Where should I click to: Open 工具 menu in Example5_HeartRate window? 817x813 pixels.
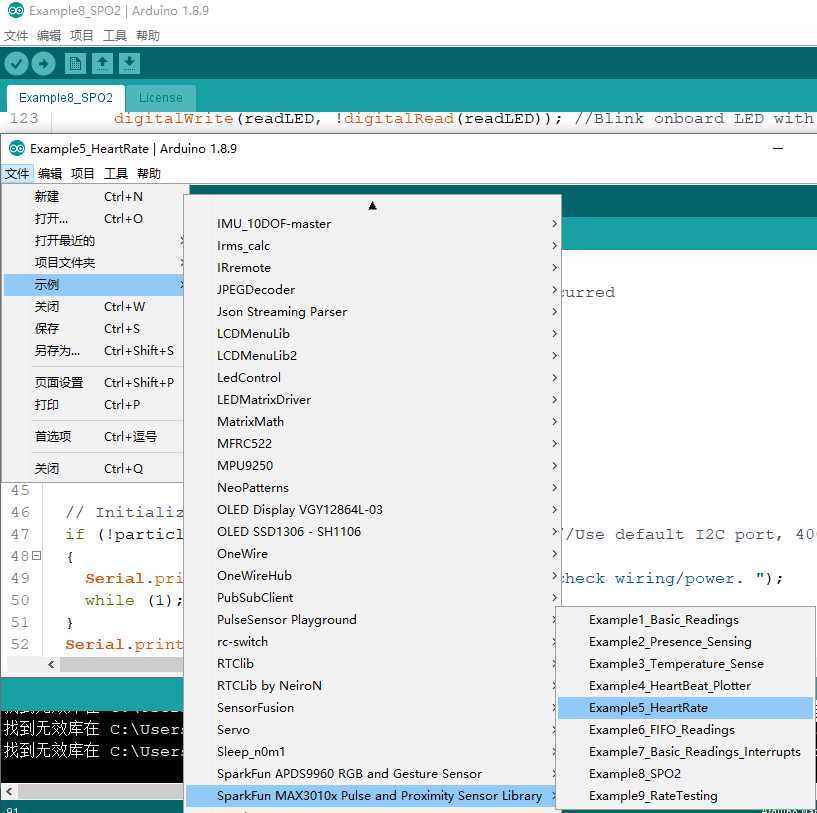pos(115,174)
